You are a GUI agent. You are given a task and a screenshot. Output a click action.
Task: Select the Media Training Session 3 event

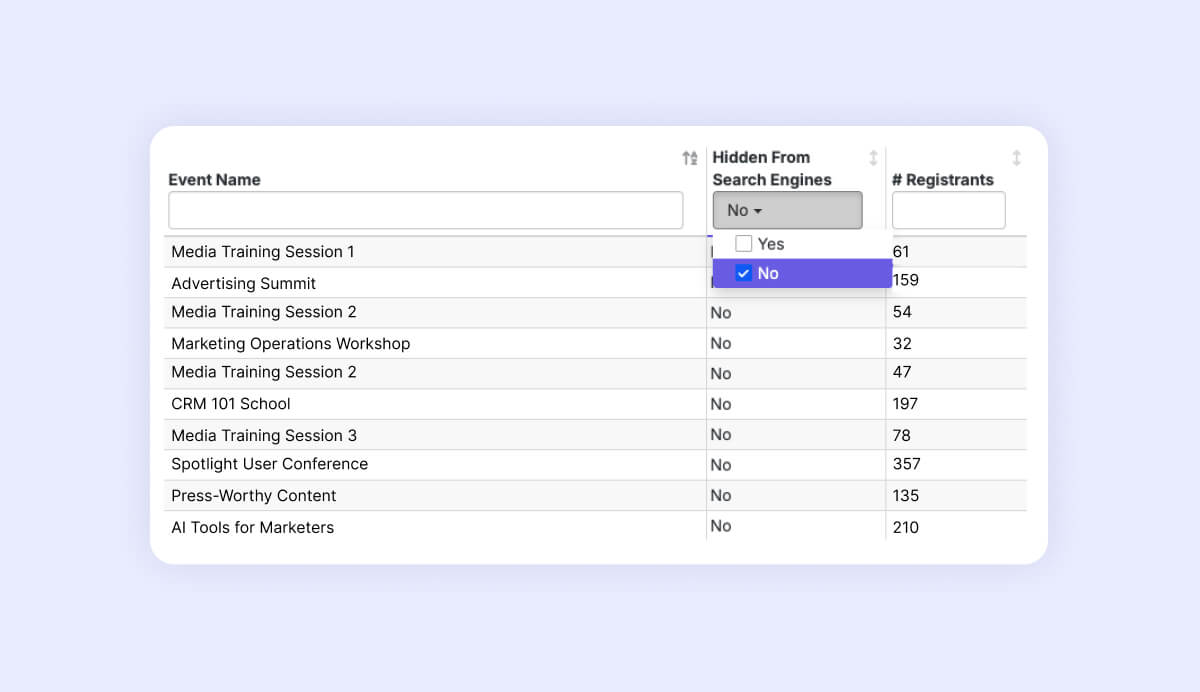[263, 436]
